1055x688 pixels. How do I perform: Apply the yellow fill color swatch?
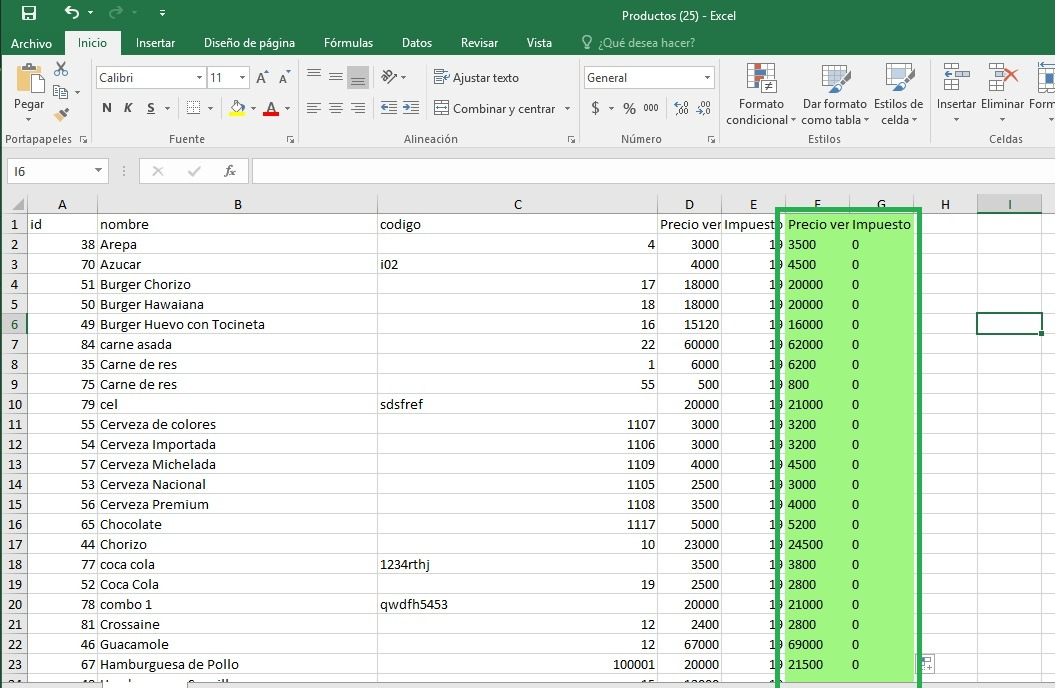pos(237,108)
